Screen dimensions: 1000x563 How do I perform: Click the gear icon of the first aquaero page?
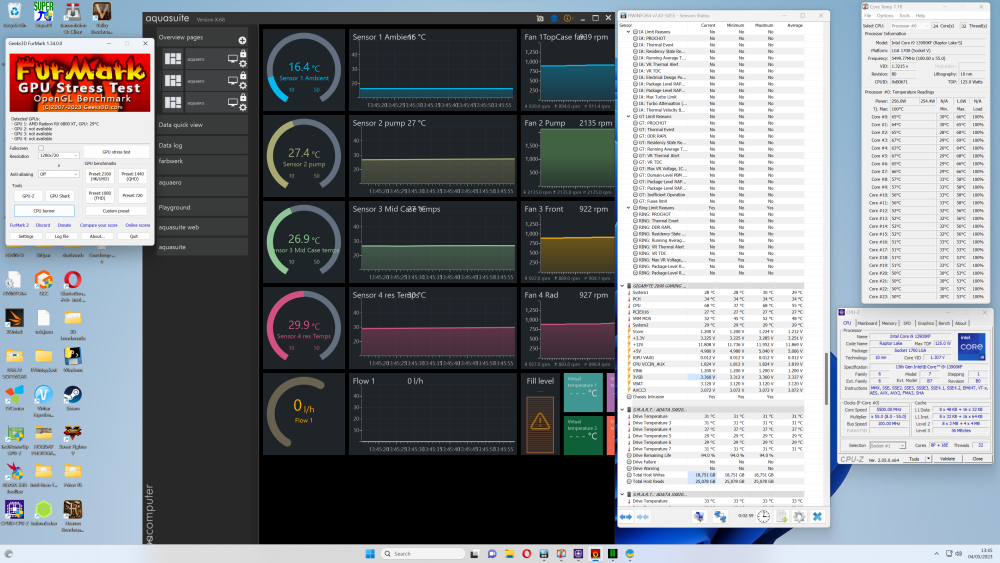tap(243, 63)
